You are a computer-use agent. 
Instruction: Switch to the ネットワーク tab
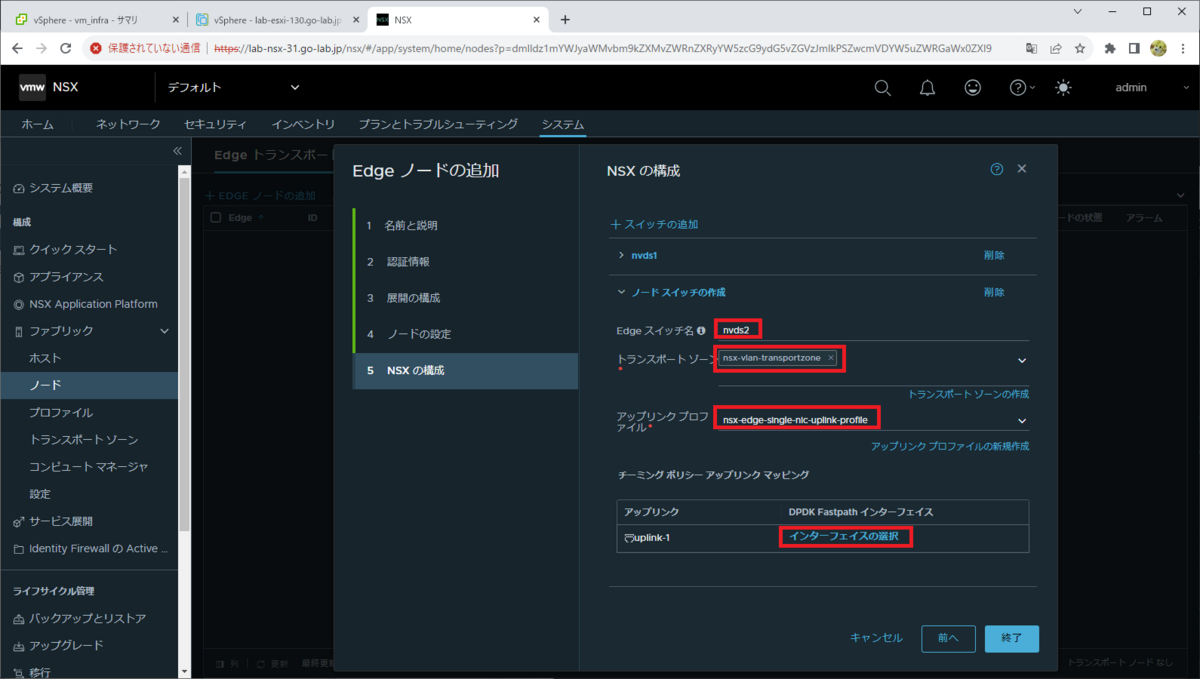128,125
